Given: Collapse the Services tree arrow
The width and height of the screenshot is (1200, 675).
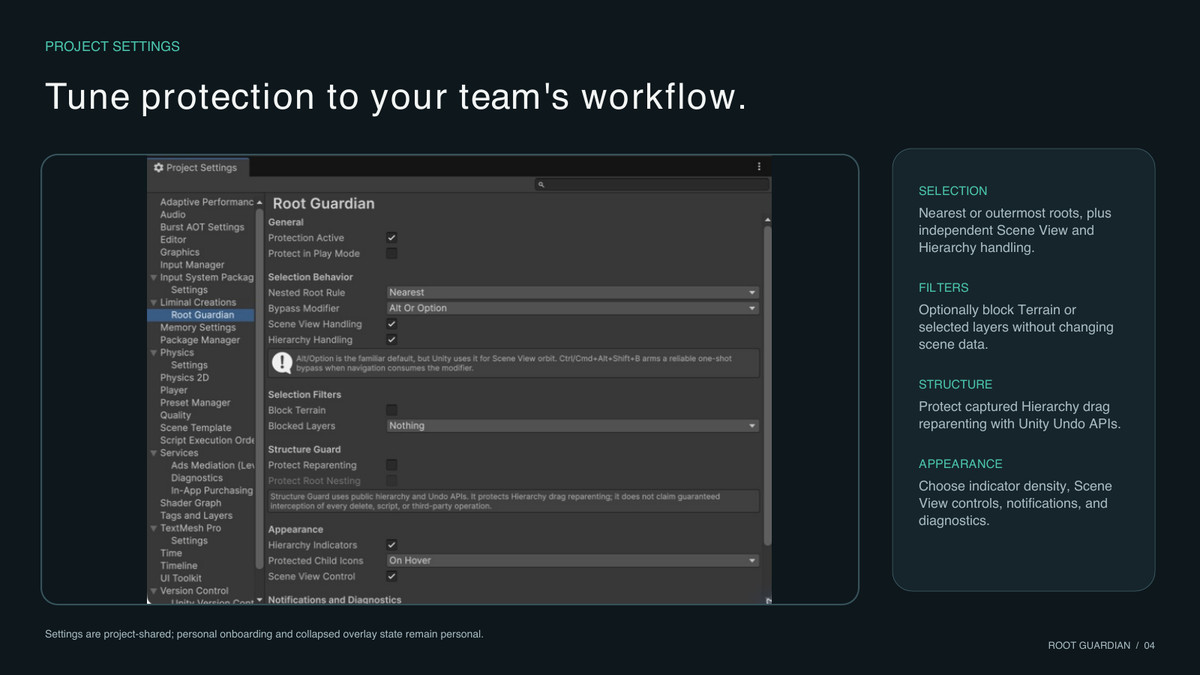Looking at the screenshot, I should [153, 453].
